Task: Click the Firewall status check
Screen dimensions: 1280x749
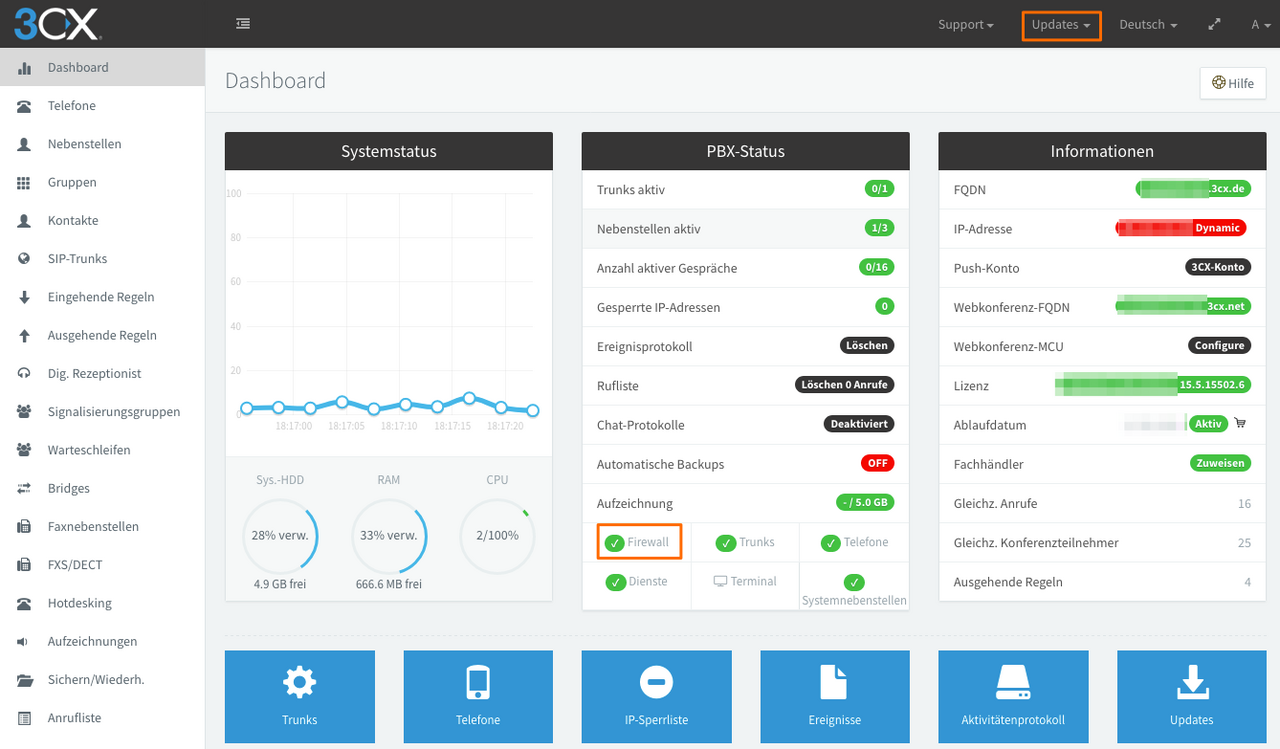Action: (x=639, y=542)
